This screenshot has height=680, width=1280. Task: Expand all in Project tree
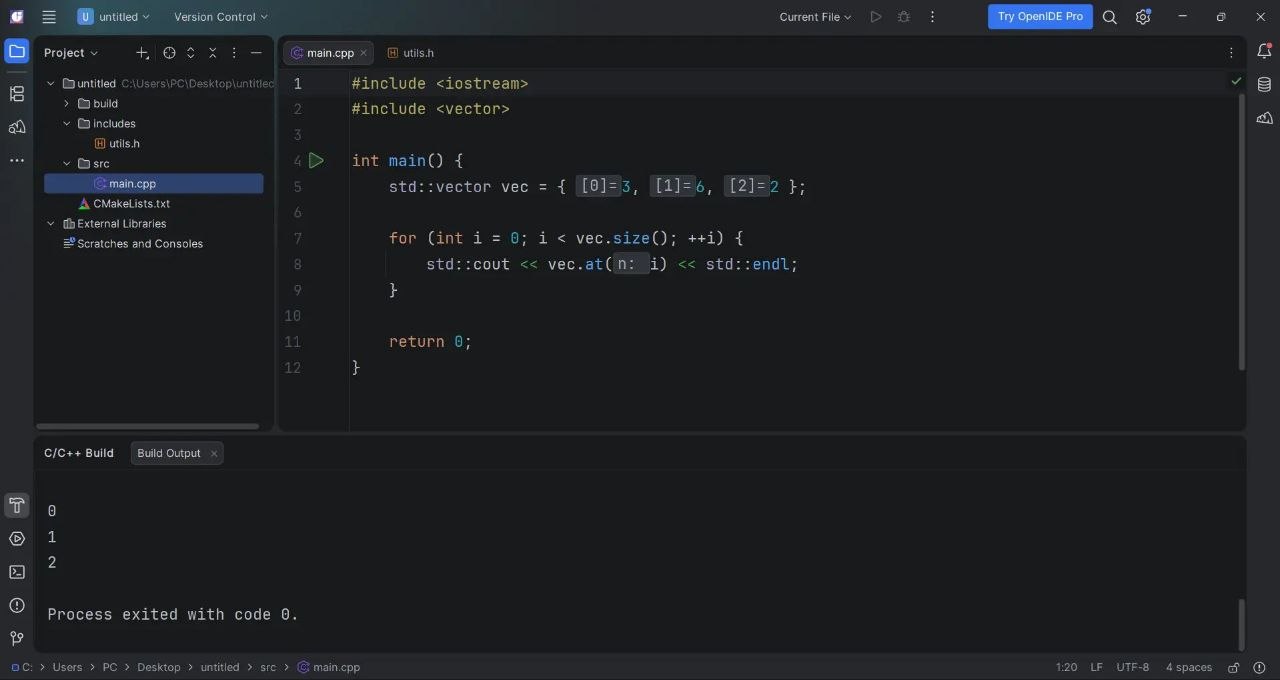pos(191,53)
